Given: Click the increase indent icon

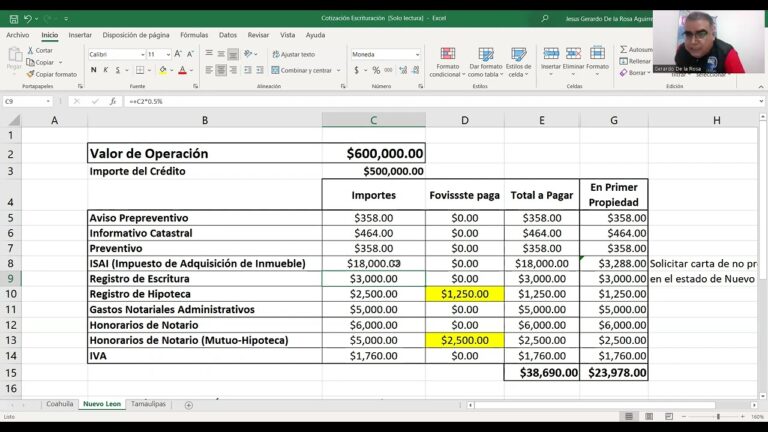Looking at the screenshot, I should 260,70.
